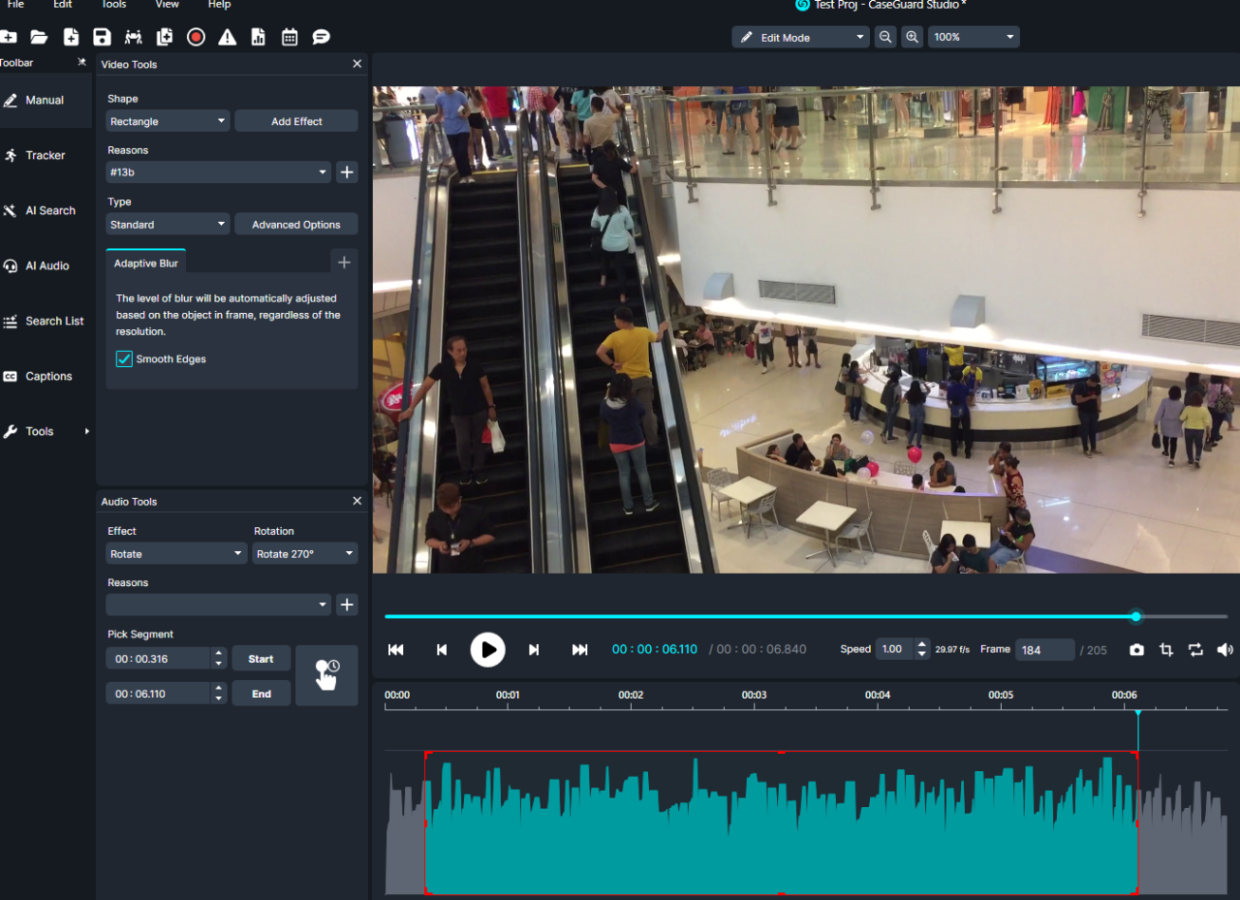The width and height of the screenshot is (1240, 900).
Task: Click the snapshot camera icon
Action: coord(1136,650)
